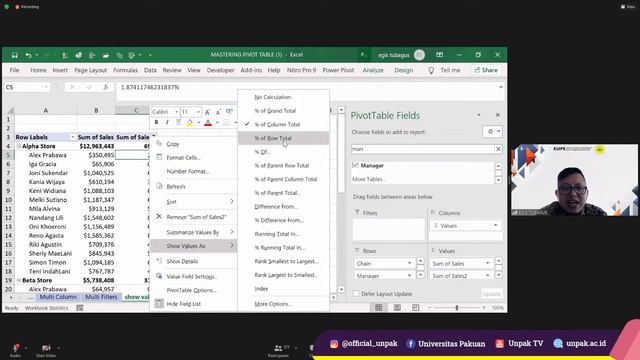Viewport: 640px width, 360px height.
Task: Click the Tell me lightbulb icon
Action: click(x=431, y=70)
